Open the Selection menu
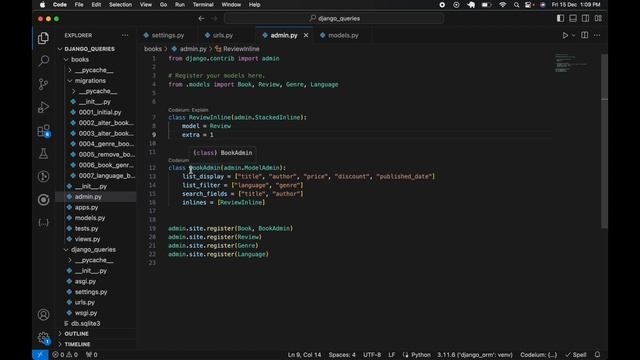This screenshot has height=360, width=640. (x=120, y=4)
